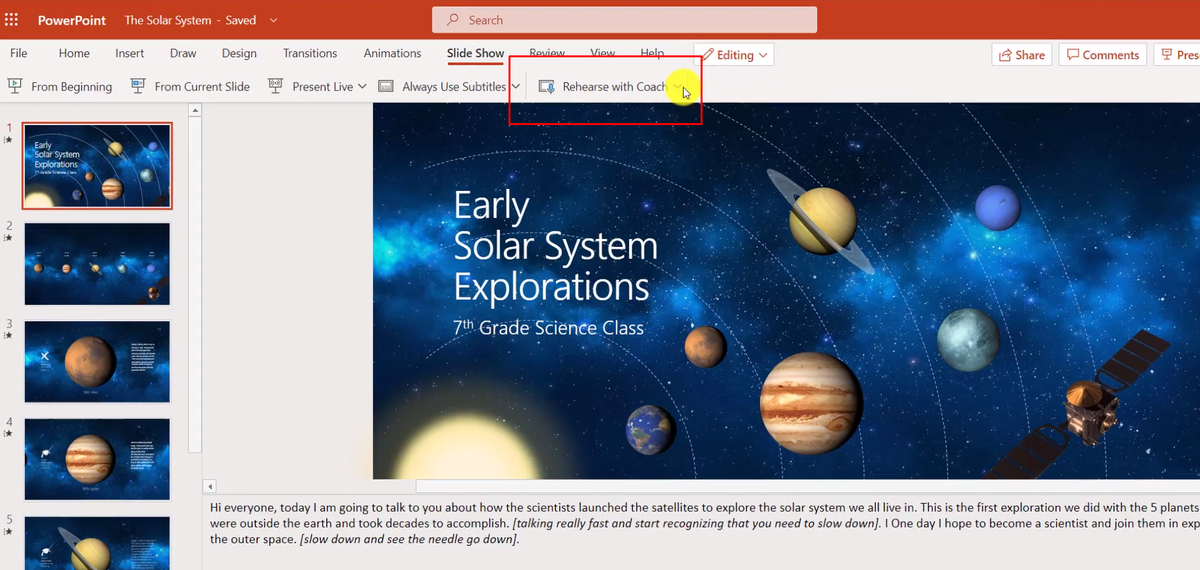Switch to the Draw tab

(x=183, y=53)
